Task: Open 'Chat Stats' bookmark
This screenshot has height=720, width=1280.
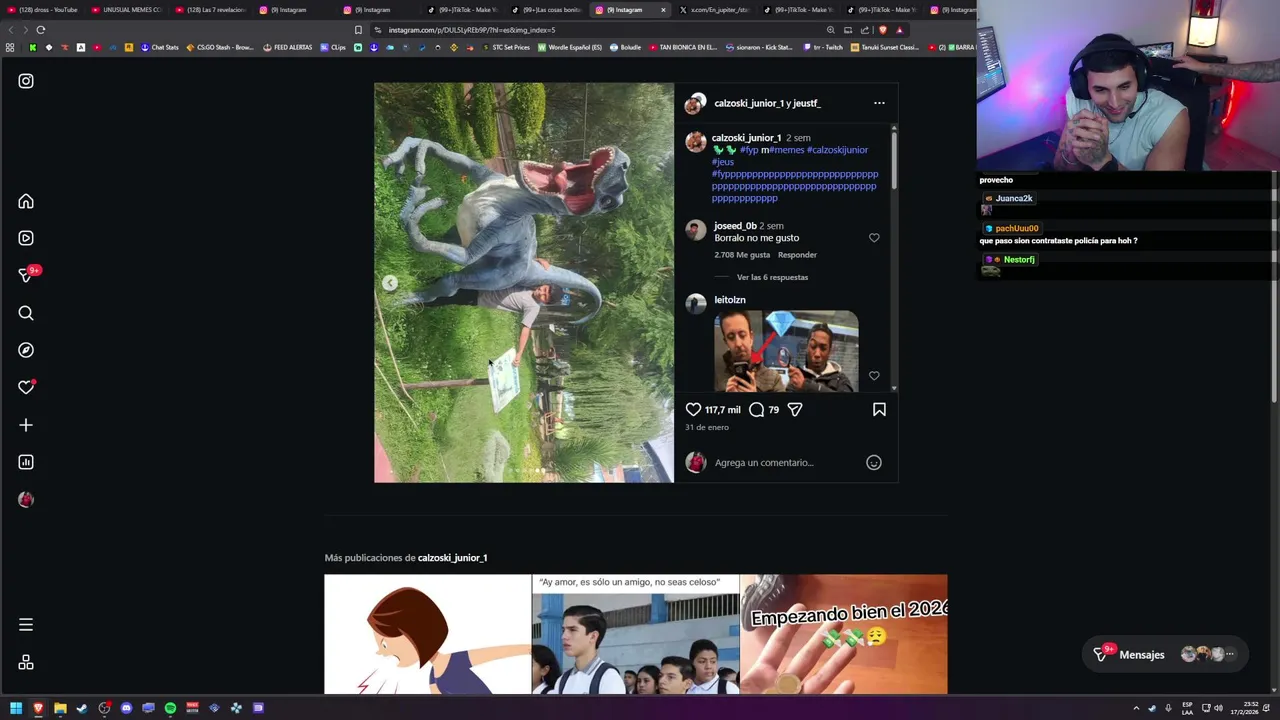Action: pyautogui.click(x=160, y=47)
